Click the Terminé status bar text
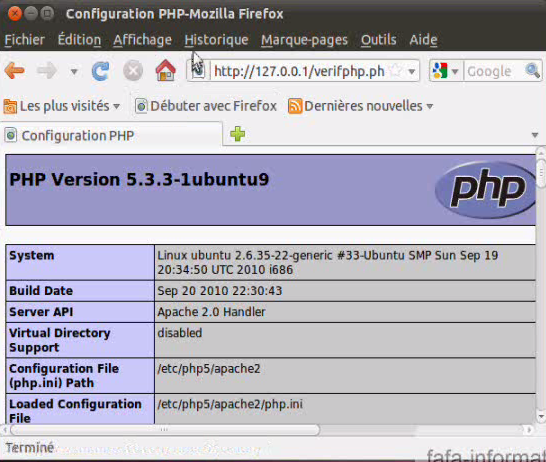Screen dimensions: 546x462 pos(30,448)
